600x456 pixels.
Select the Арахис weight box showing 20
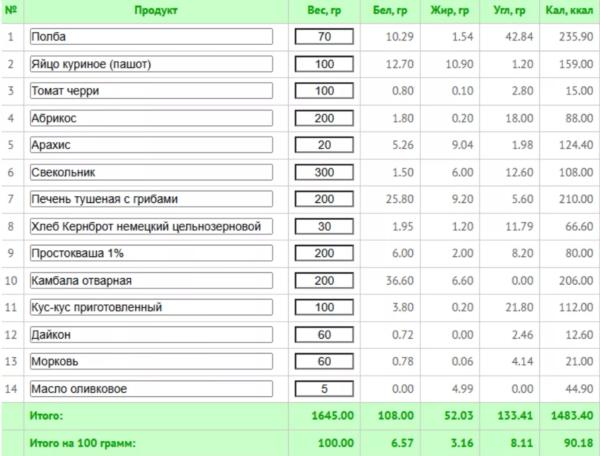click(324, 145)
